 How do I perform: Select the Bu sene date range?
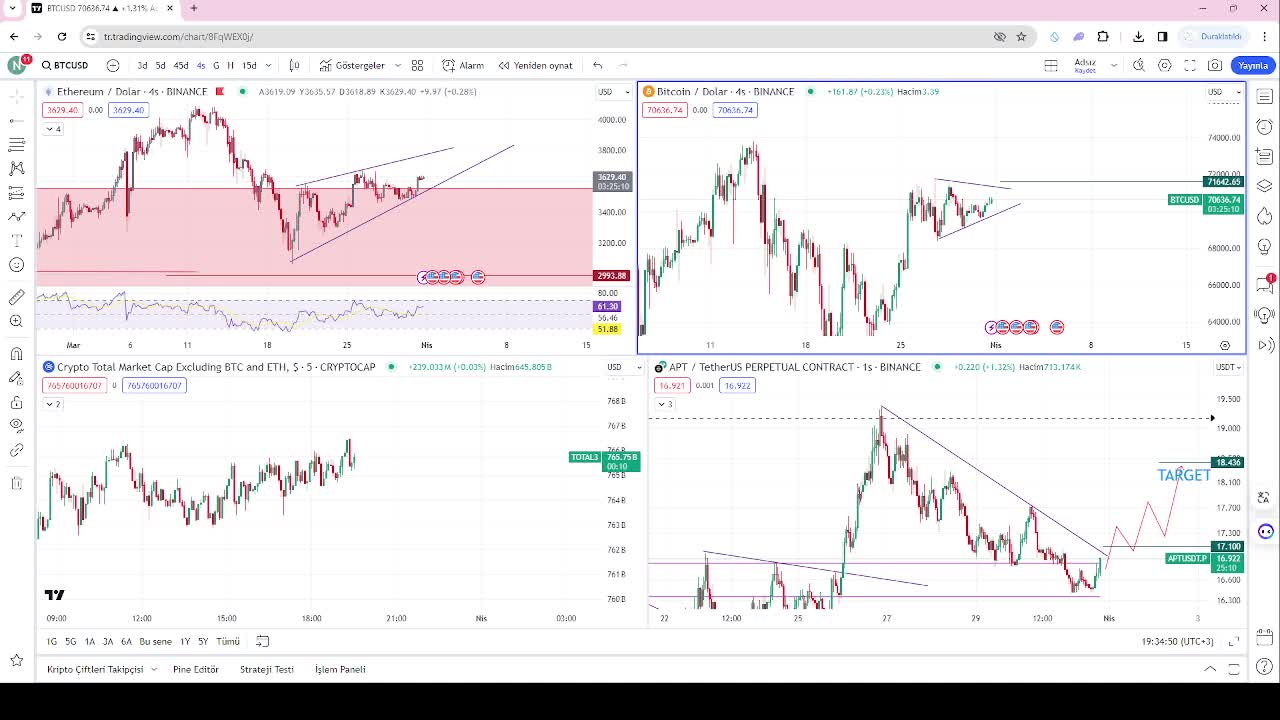pyautogui.click(x=155, y=641)
